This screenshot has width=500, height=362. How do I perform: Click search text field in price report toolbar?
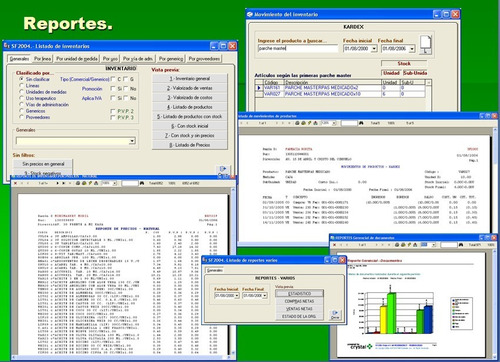point(130,183)
